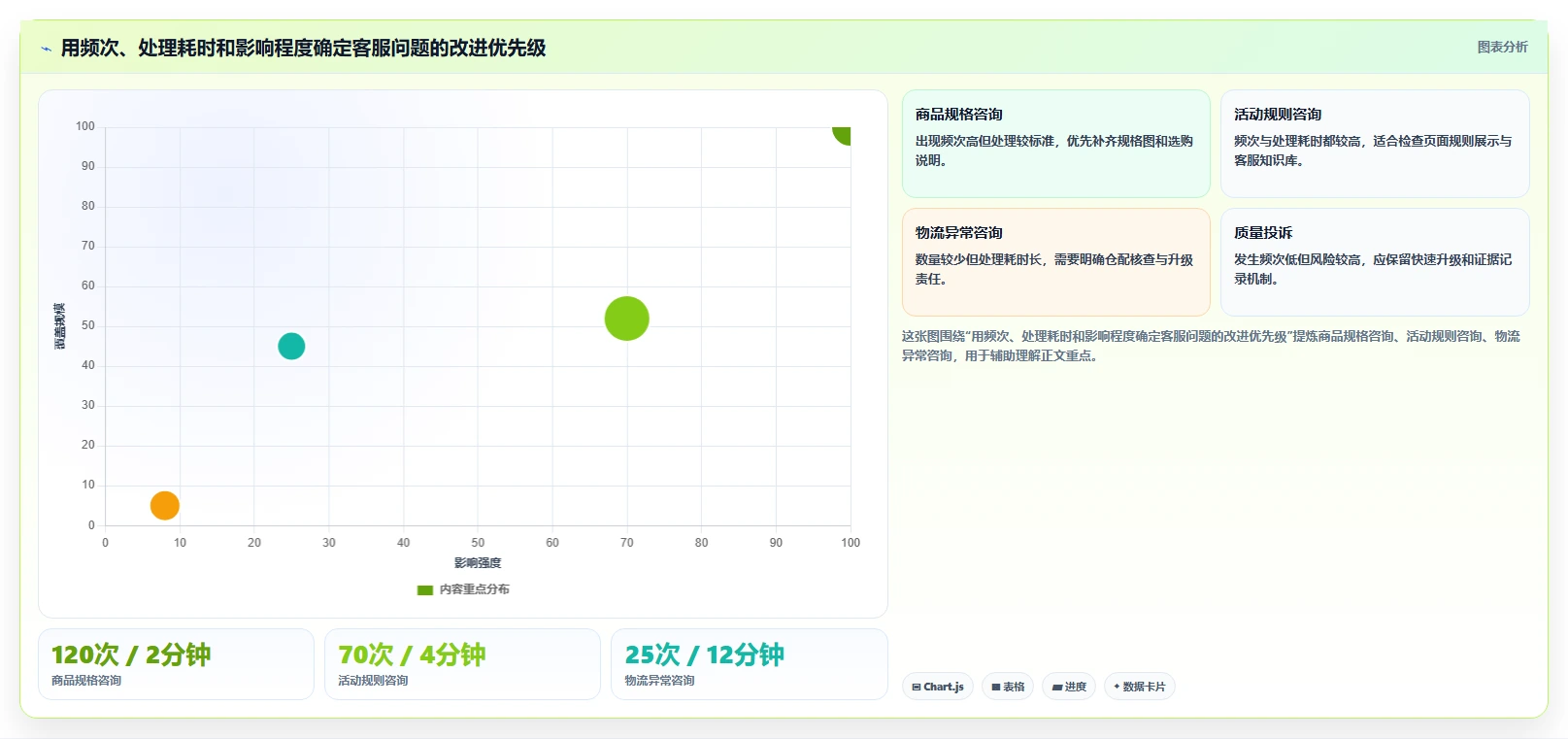Open the 物流异常咨询 insight card
This screenshot has width=1568, height=739.
coord(1056,262)
